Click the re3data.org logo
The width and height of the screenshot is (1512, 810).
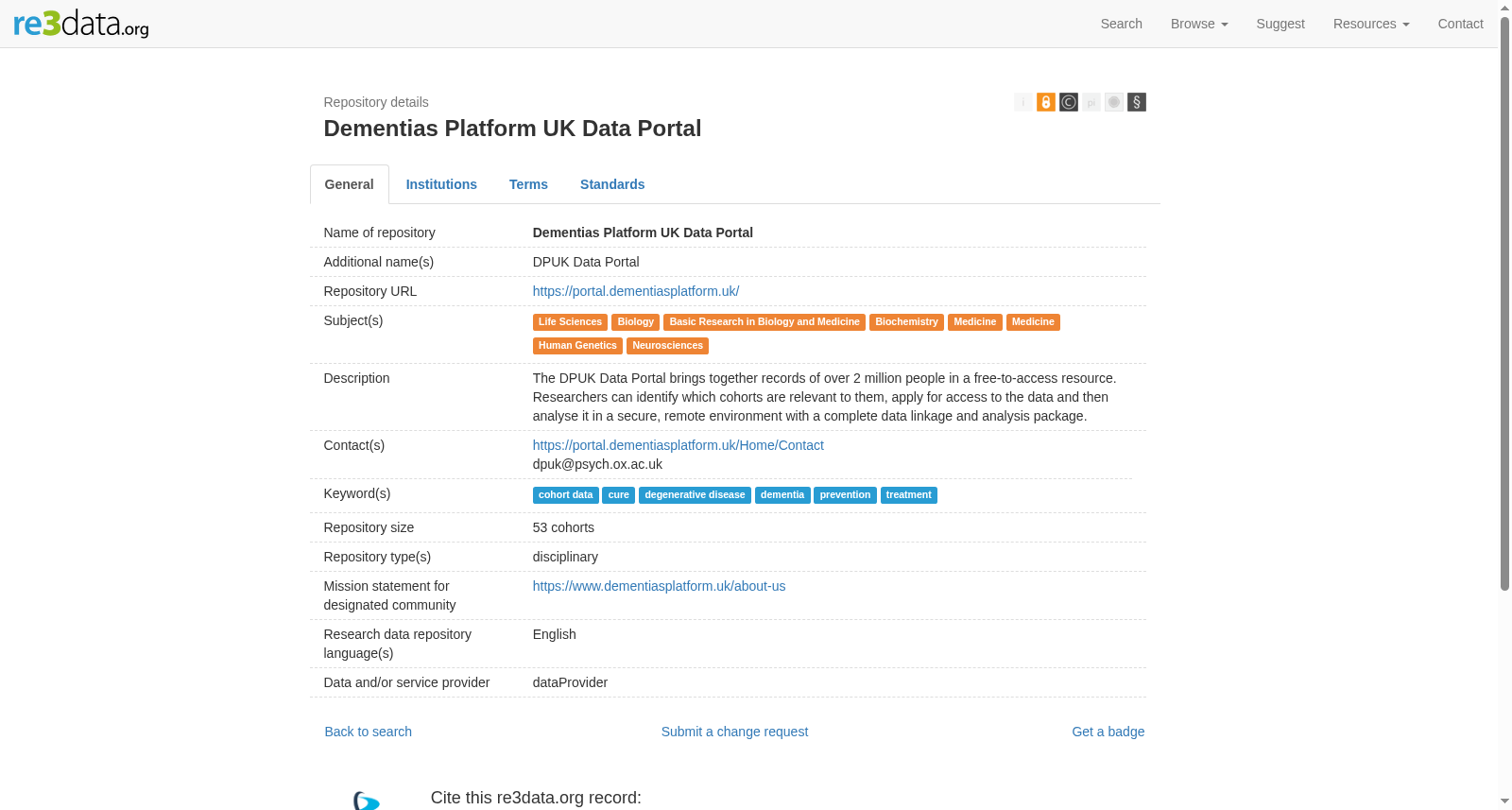point(81,24)
